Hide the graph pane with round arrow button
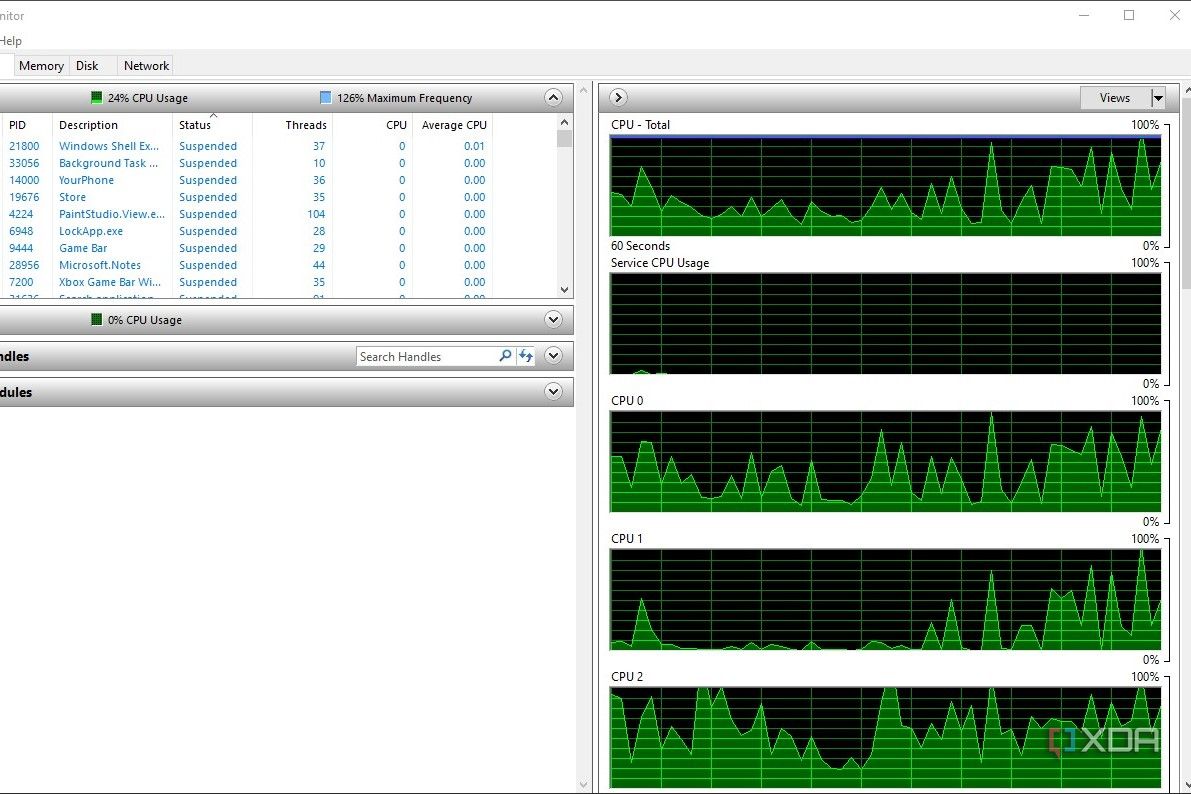The height and width of the screenshot is (794, 1191). click(x=618, y=97)
